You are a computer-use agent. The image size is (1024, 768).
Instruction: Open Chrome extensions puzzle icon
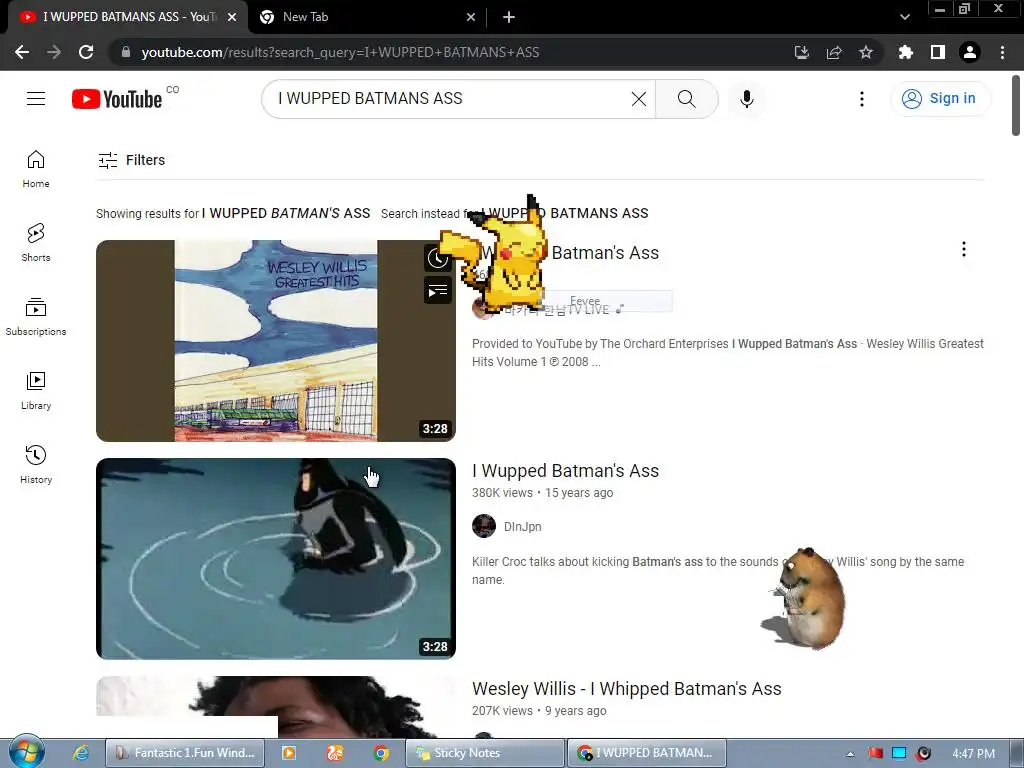(x=905, y=52)
